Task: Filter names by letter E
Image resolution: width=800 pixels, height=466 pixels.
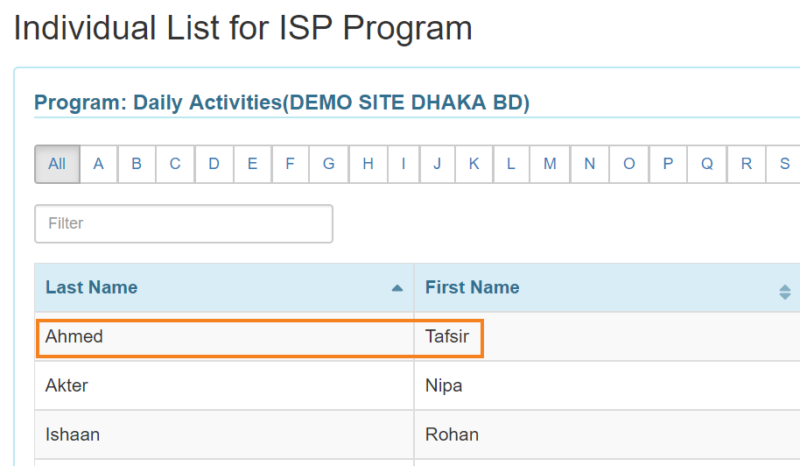Action: coord(253,164)
